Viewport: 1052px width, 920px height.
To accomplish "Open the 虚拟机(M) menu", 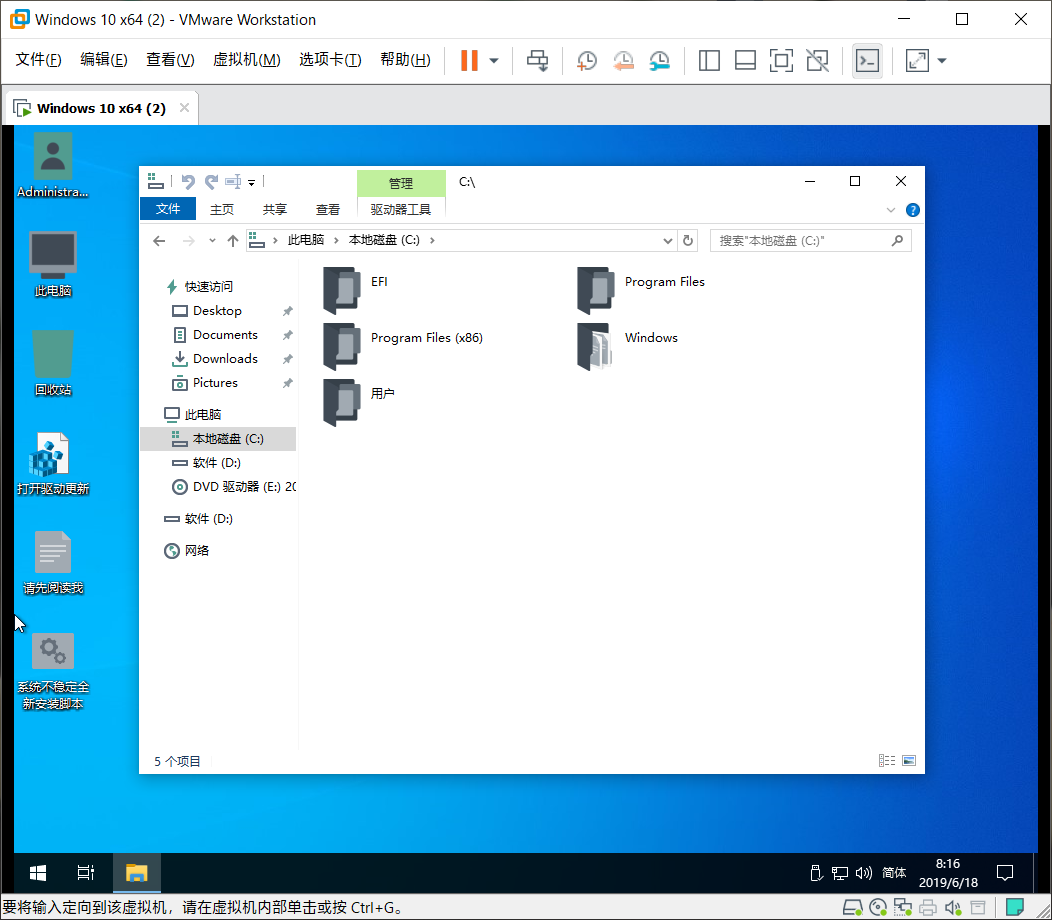I will coord(246,60).
